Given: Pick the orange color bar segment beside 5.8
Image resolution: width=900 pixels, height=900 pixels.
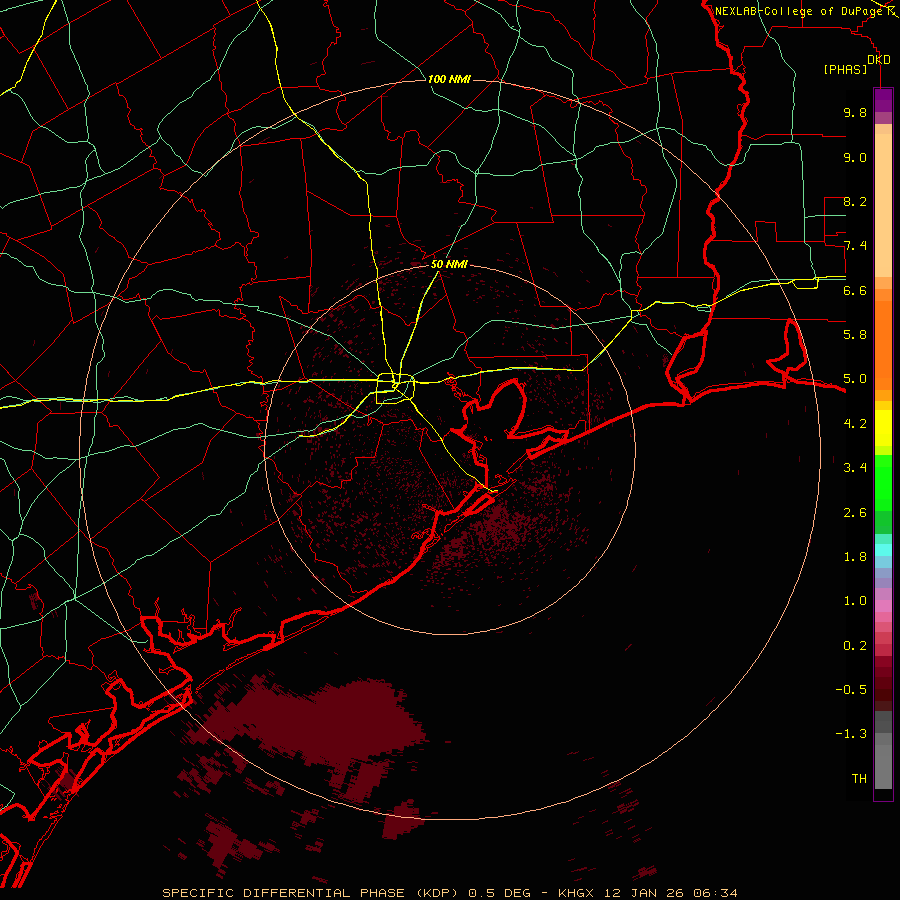Looking at the screenshot, I should [883, 346].
